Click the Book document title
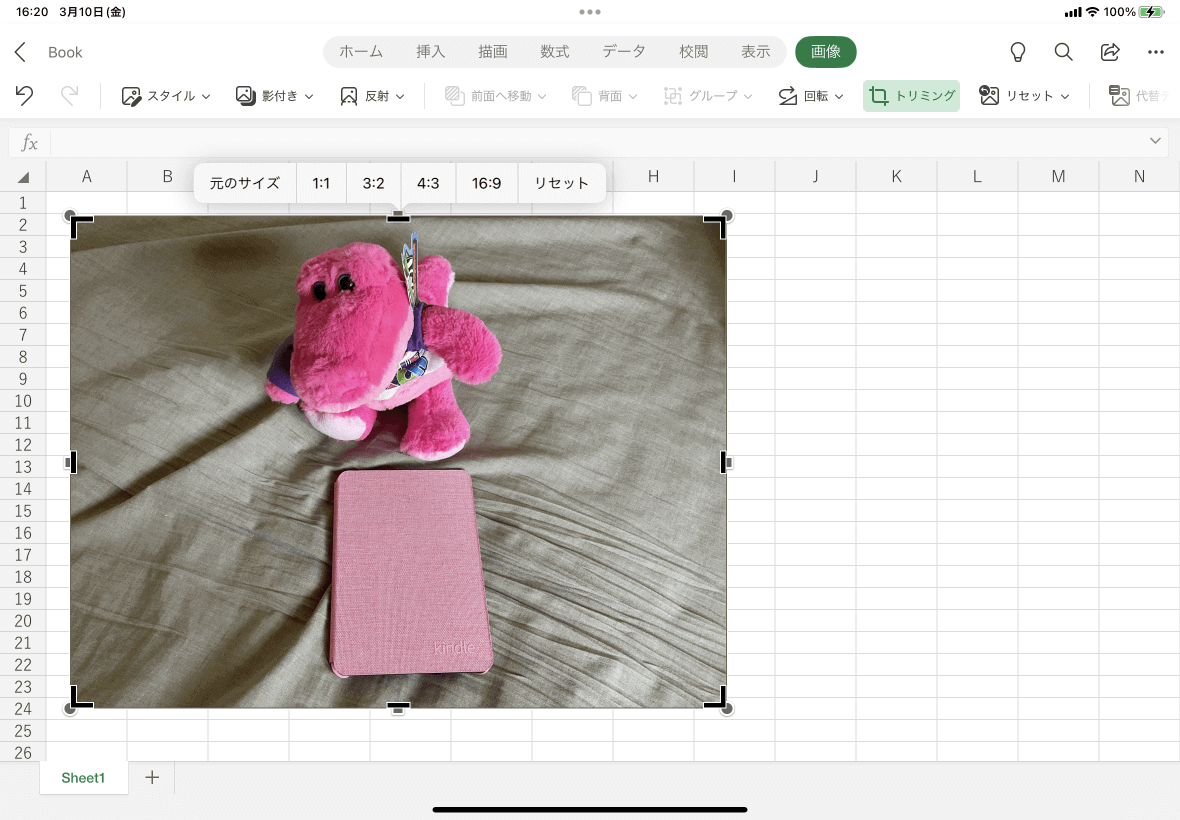Image resolution: width=1180 pixels, height=820 pixels. tap(65, 52)
